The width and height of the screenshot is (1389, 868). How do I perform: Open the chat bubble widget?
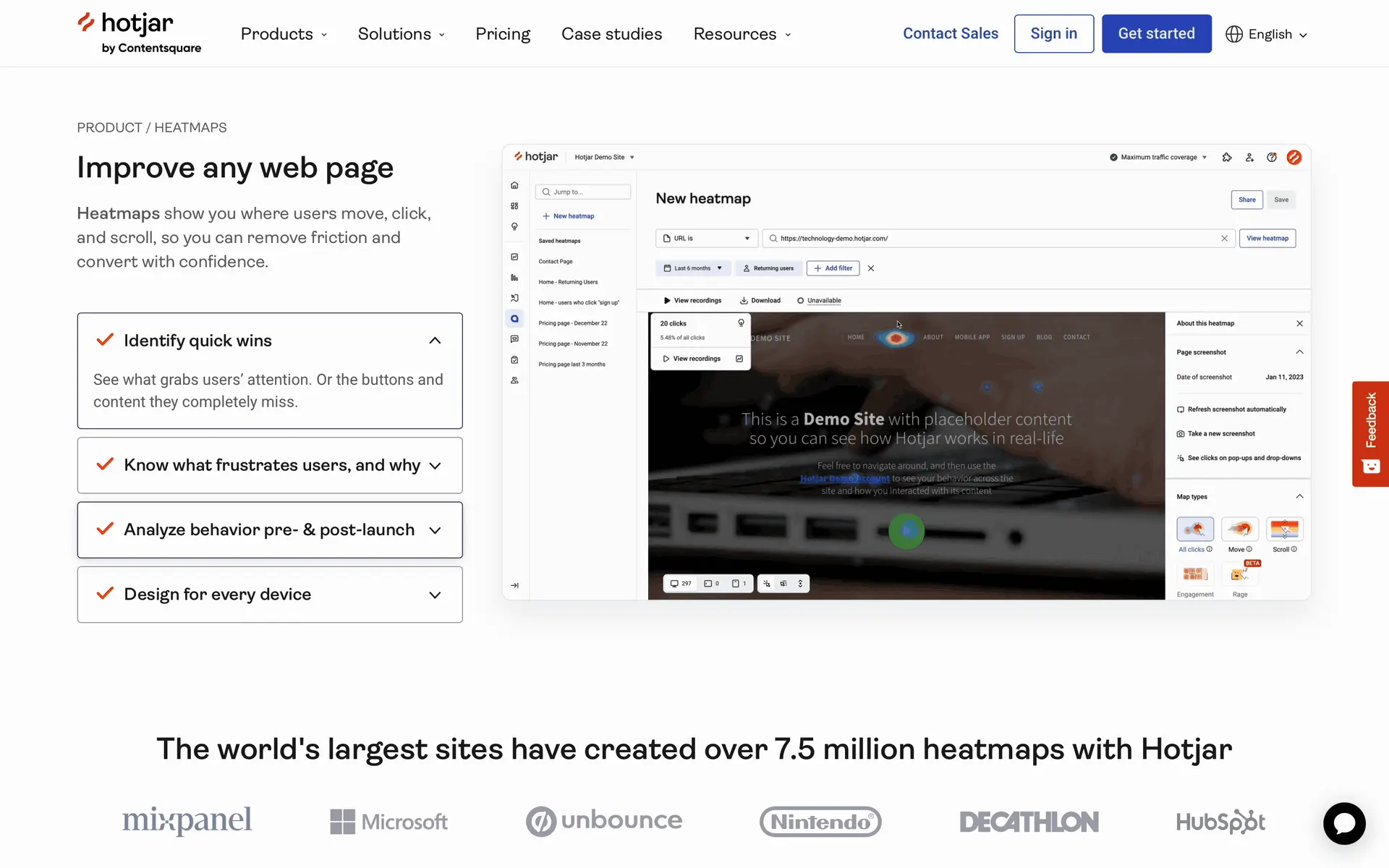pos(1343,823)
